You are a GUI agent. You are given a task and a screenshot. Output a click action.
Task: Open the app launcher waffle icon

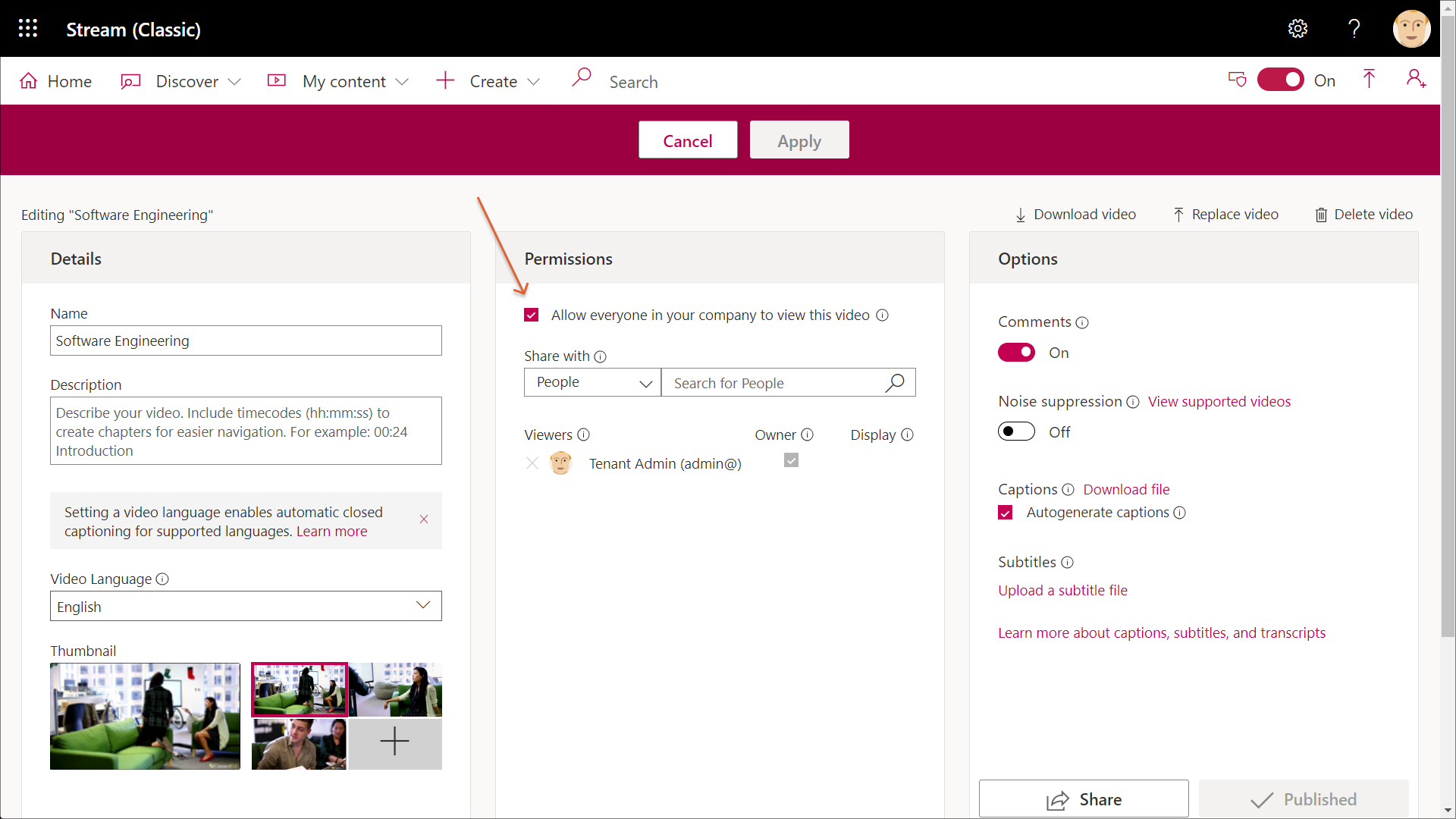[28, 29]
